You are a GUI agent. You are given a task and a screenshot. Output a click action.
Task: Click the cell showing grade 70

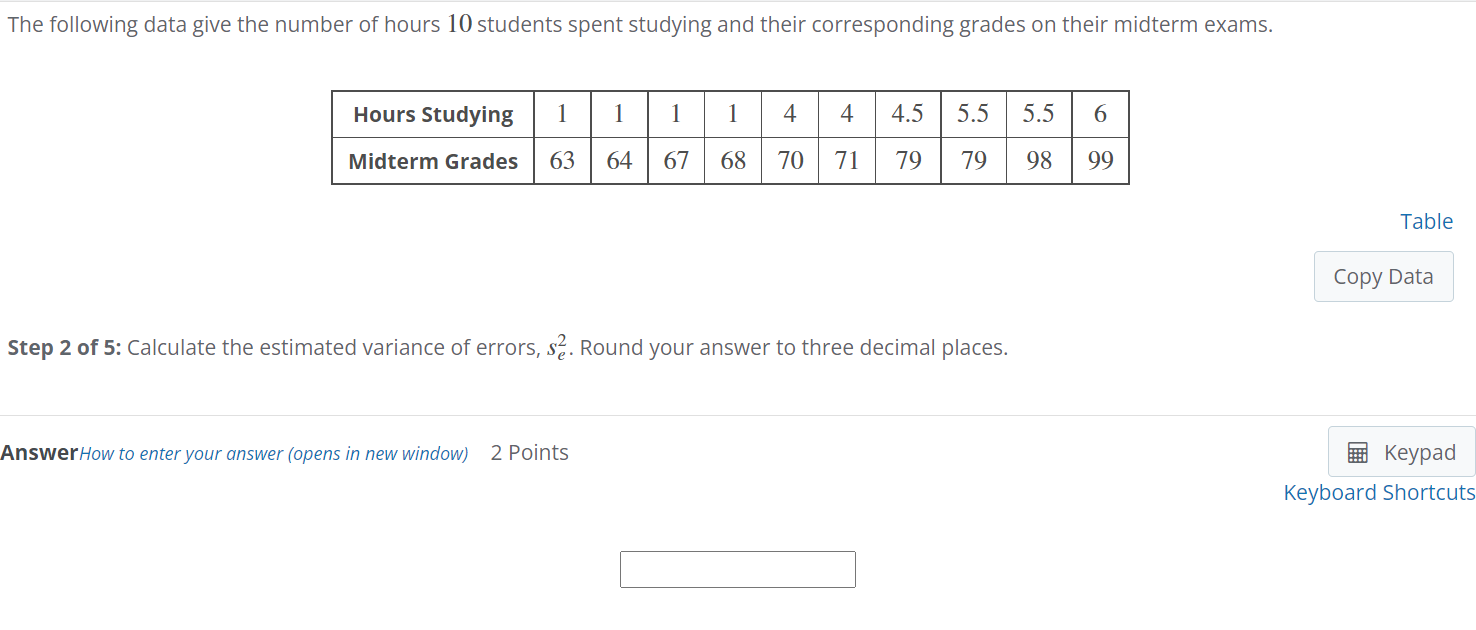click(x=790, y=161)
